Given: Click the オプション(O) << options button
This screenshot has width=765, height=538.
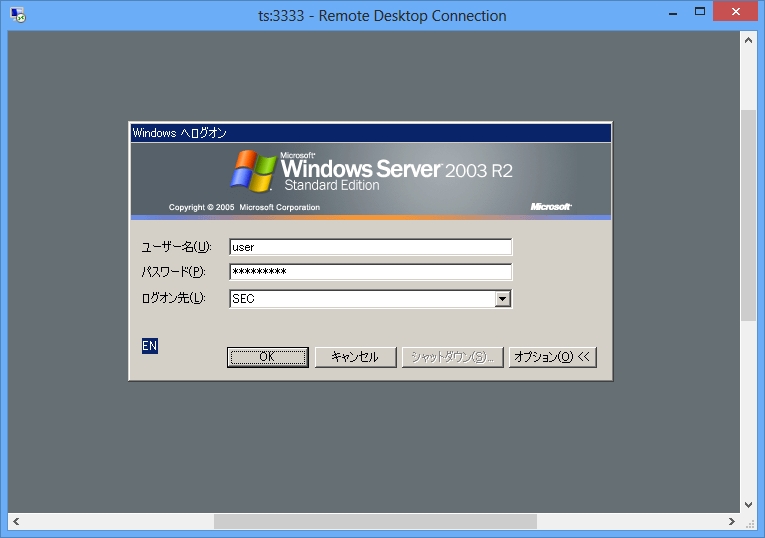Looking at the screenshot, I should [x=552, y=357].
